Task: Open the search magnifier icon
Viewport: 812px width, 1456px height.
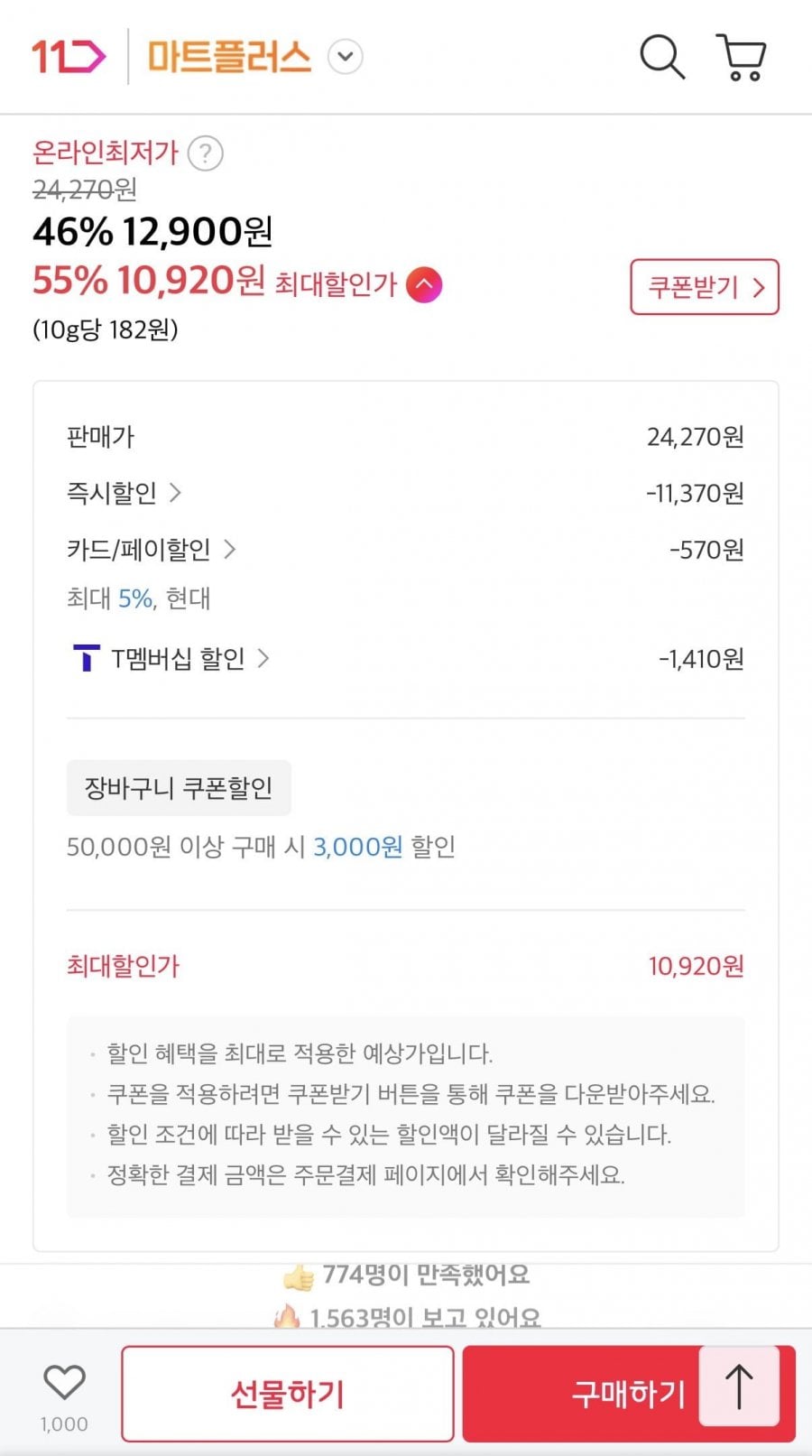Action: tap(662, 57)
